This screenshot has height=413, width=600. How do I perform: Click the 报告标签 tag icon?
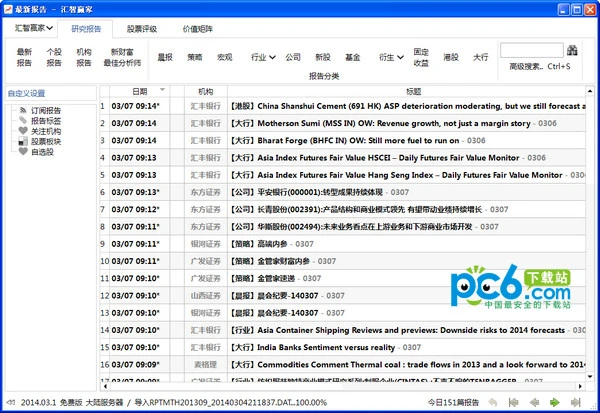[23, 120]
